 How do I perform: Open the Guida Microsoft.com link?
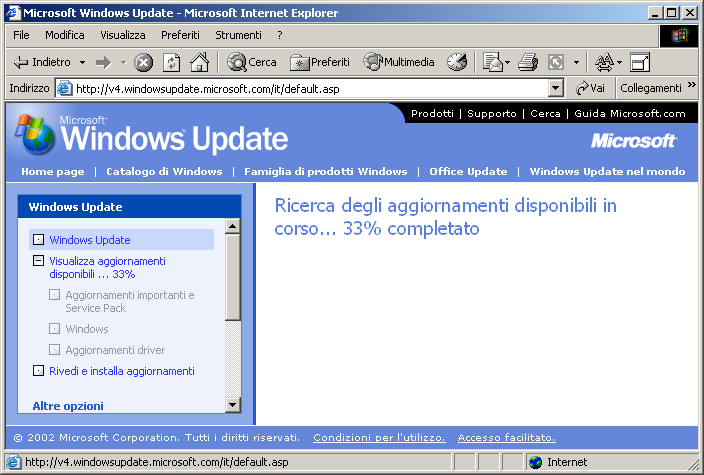point(629,114)
